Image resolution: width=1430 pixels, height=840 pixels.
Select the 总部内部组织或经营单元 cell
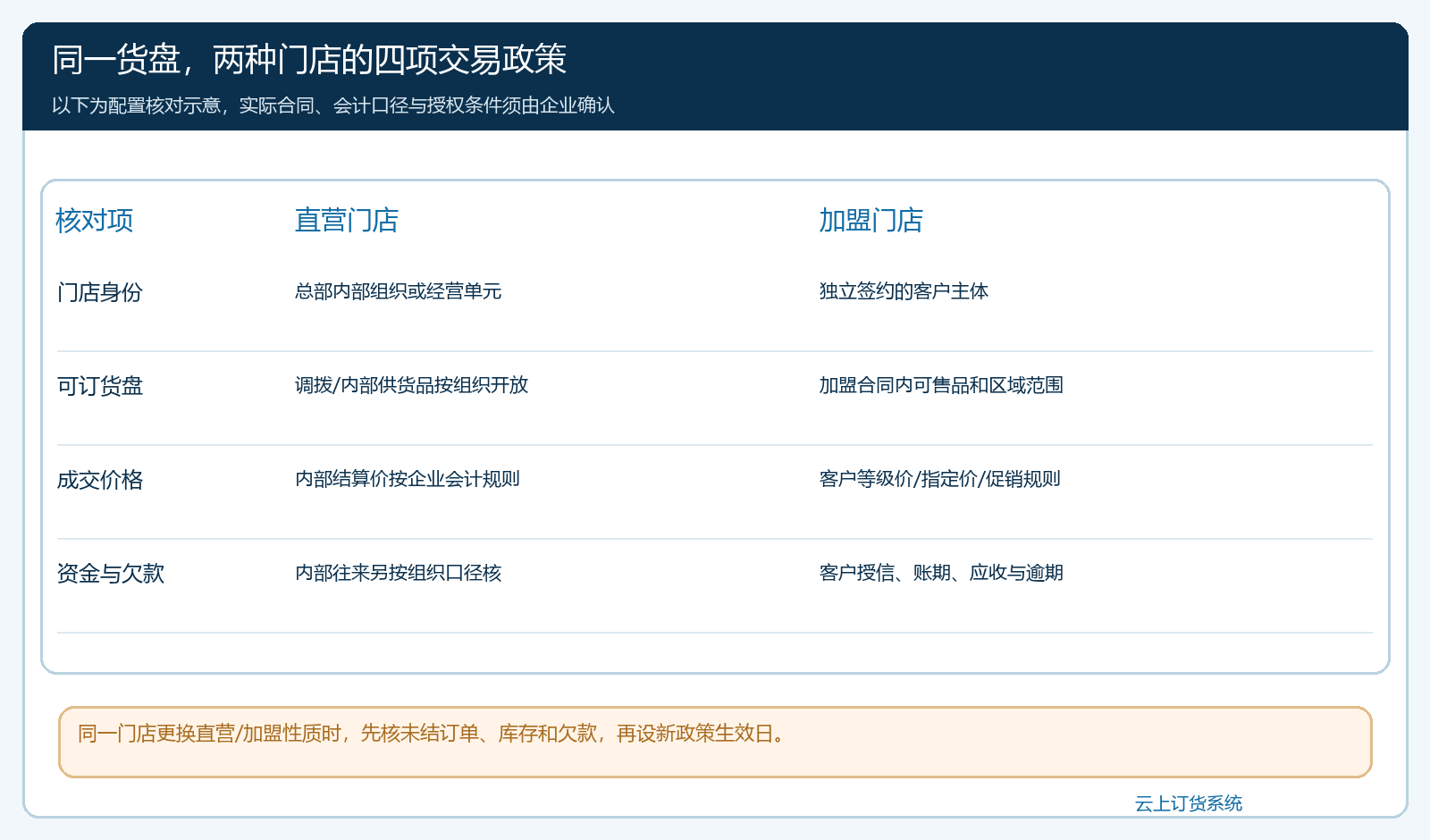399,291
